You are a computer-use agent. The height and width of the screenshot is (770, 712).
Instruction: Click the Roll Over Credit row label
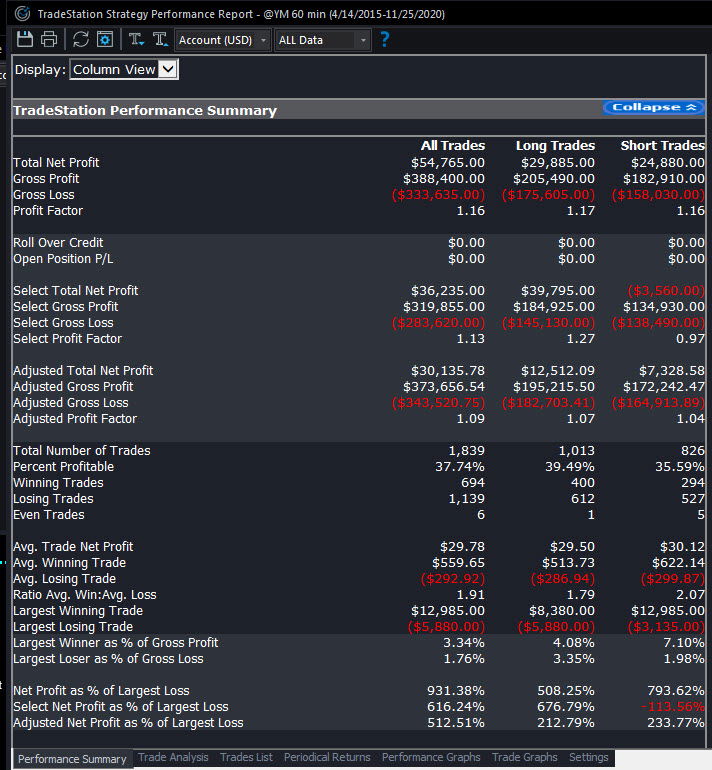point(58,243)
